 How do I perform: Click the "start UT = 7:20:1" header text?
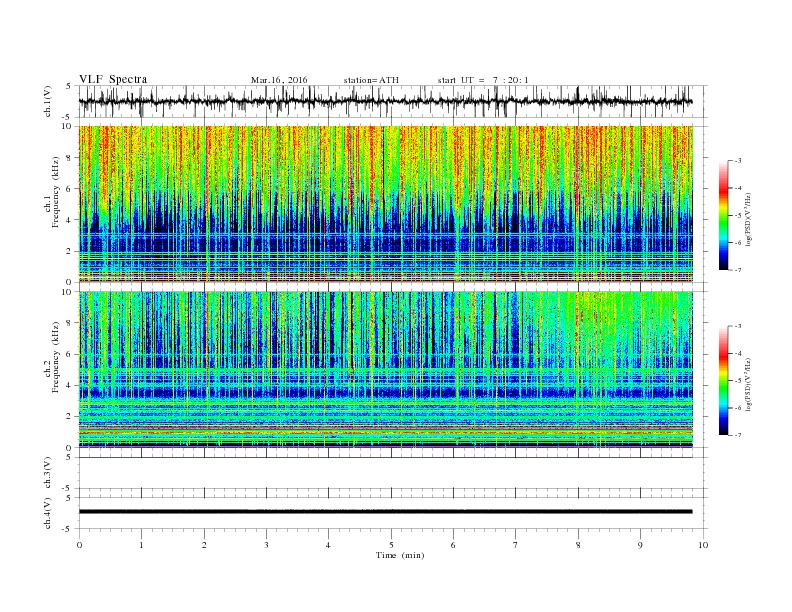483,80
